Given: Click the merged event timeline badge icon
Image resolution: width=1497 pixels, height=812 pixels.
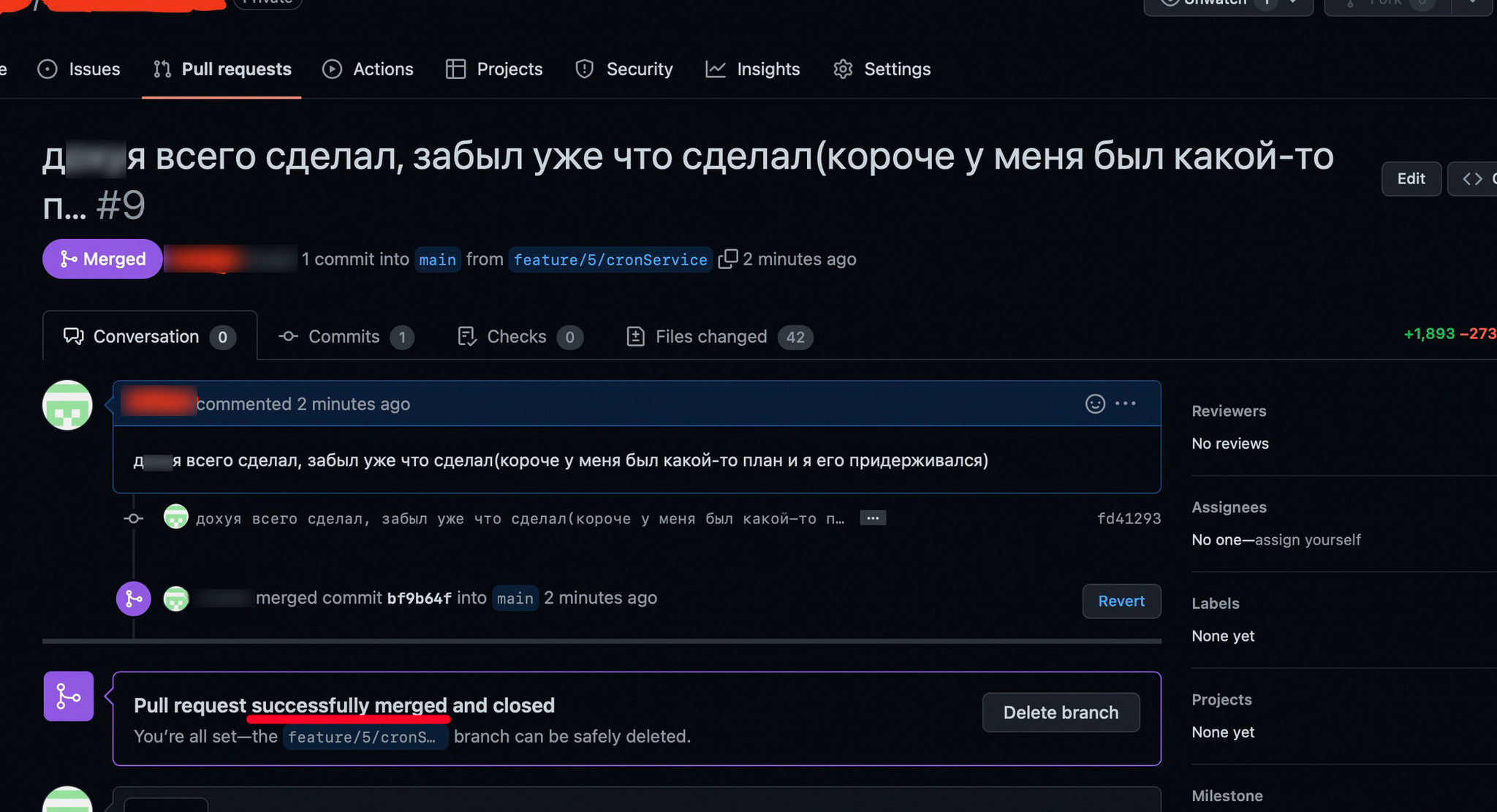Looking at the screenshot, I should click(x=134, y=599).
